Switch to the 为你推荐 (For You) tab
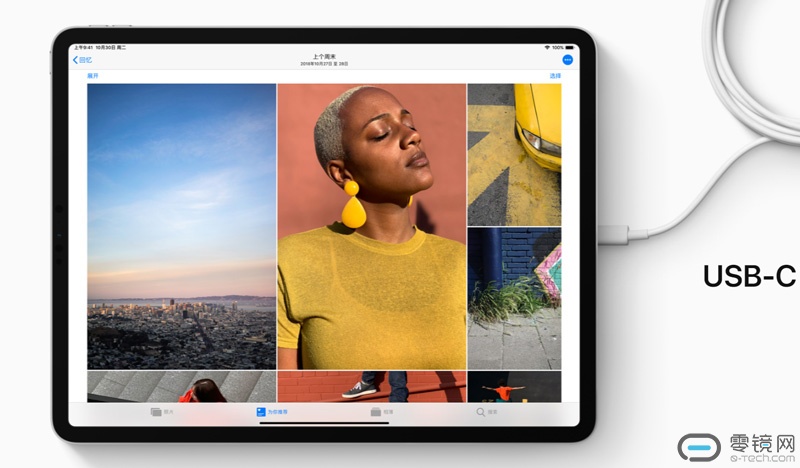 pyautogui.click(x=268, y=411)
